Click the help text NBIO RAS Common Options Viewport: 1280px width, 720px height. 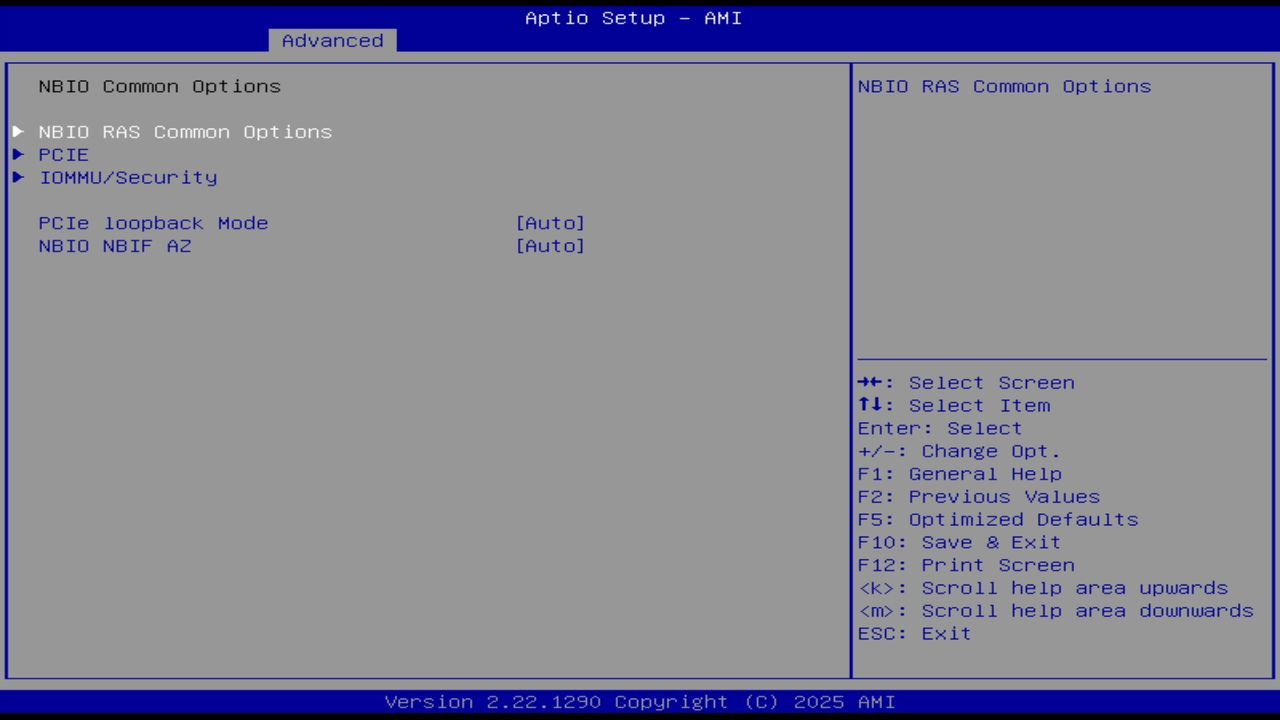point(1004,86)
